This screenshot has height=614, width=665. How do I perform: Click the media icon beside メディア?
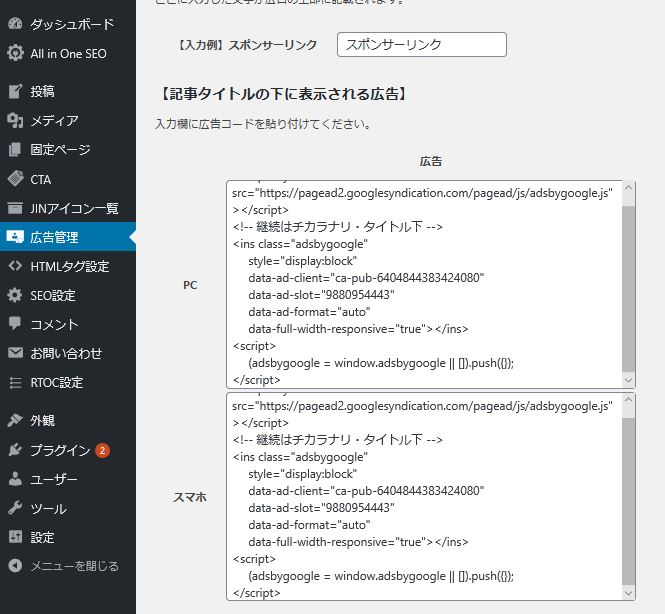(15, 120)
